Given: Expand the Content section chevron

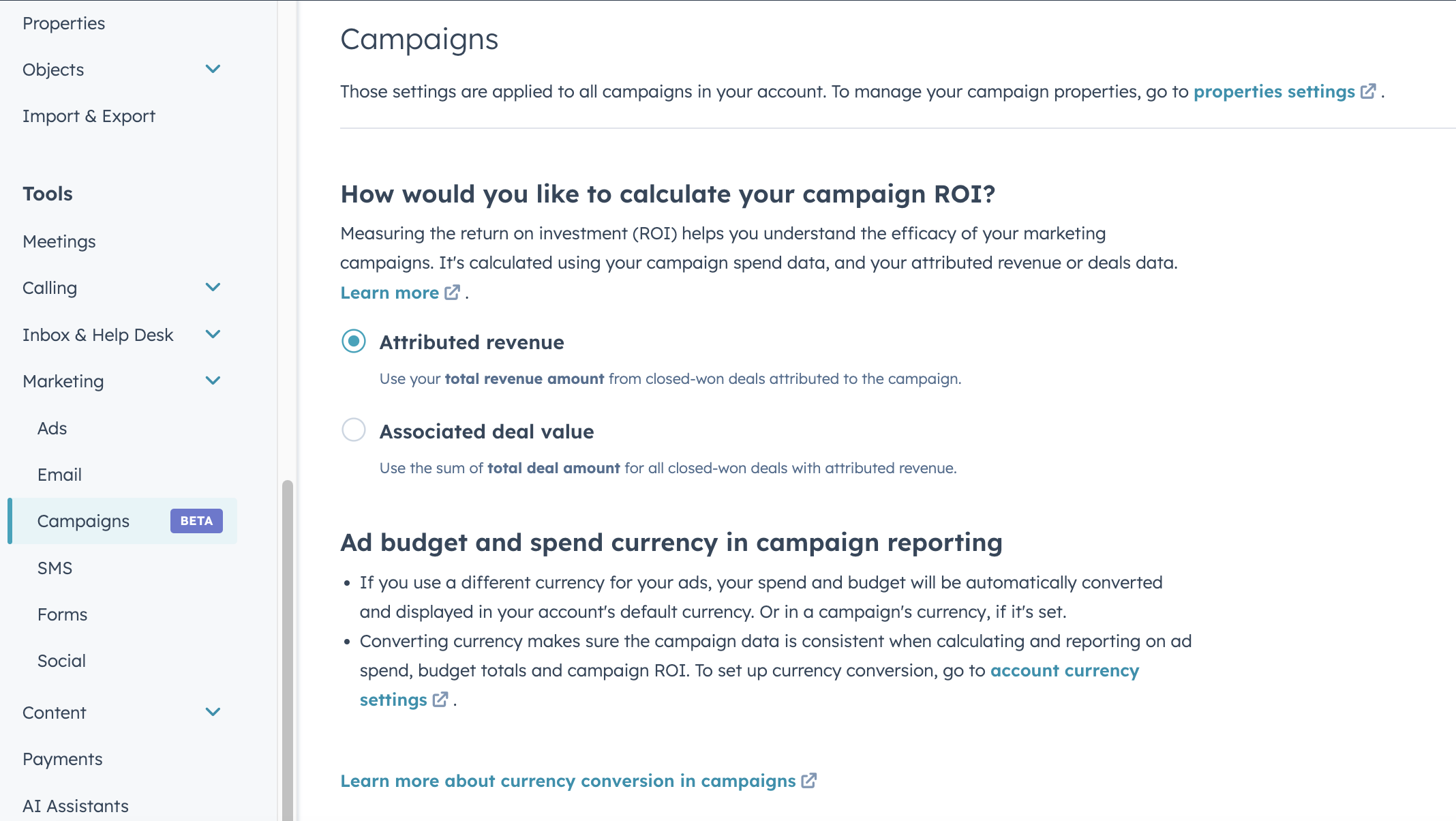Looking at the screenshot, I should pos(213,712).
